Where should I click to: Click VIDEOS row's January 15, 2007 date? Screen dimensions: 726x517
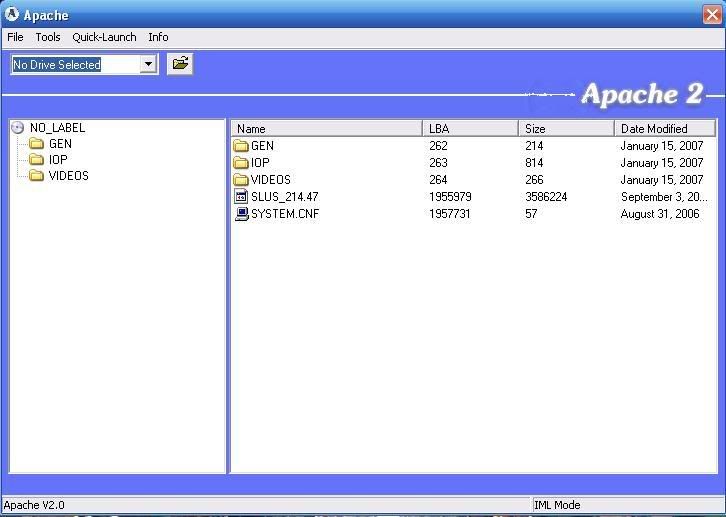pyautogui.click(x=662, y=180)
